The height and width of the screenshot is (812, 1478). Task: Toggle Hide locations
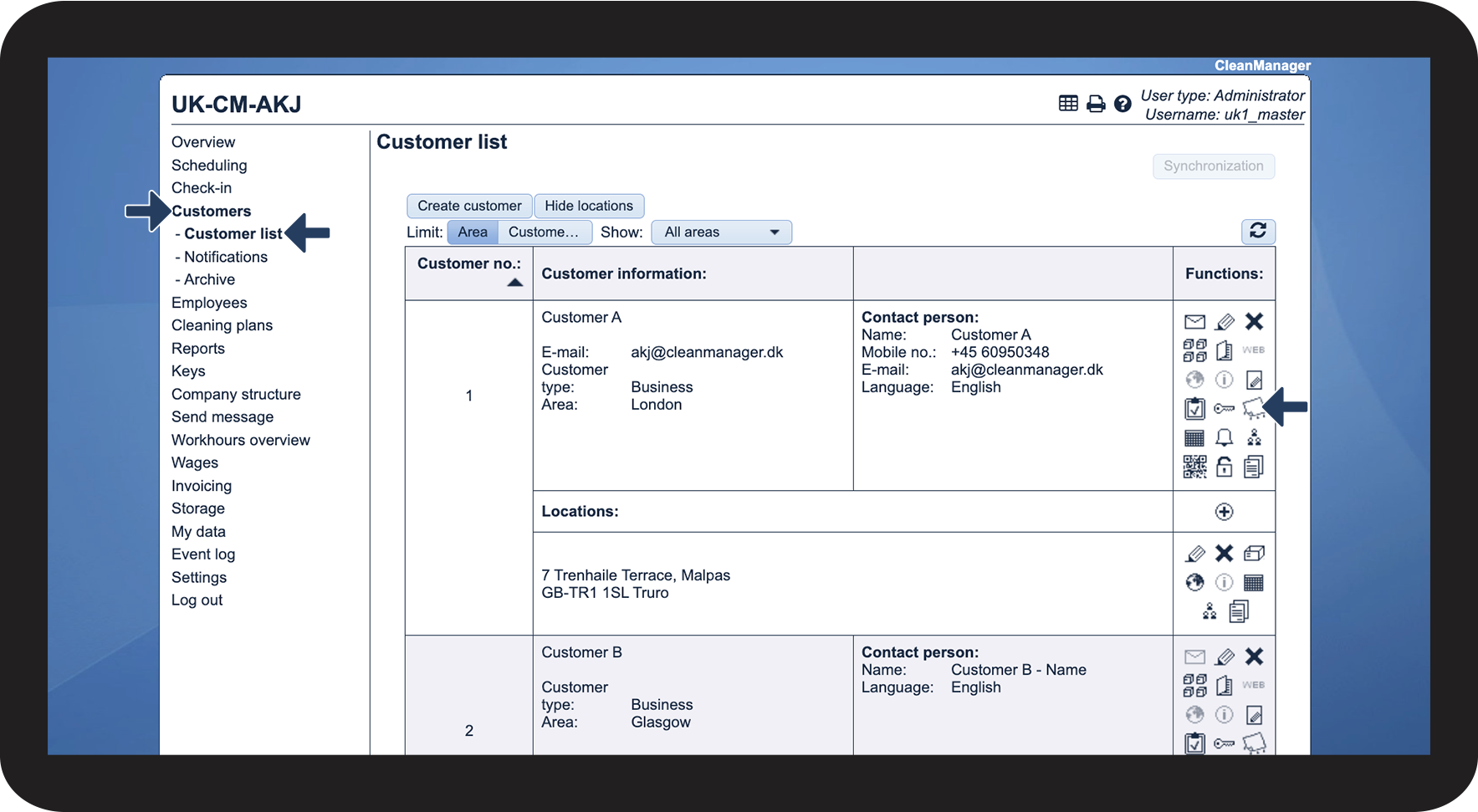point(589,206)
